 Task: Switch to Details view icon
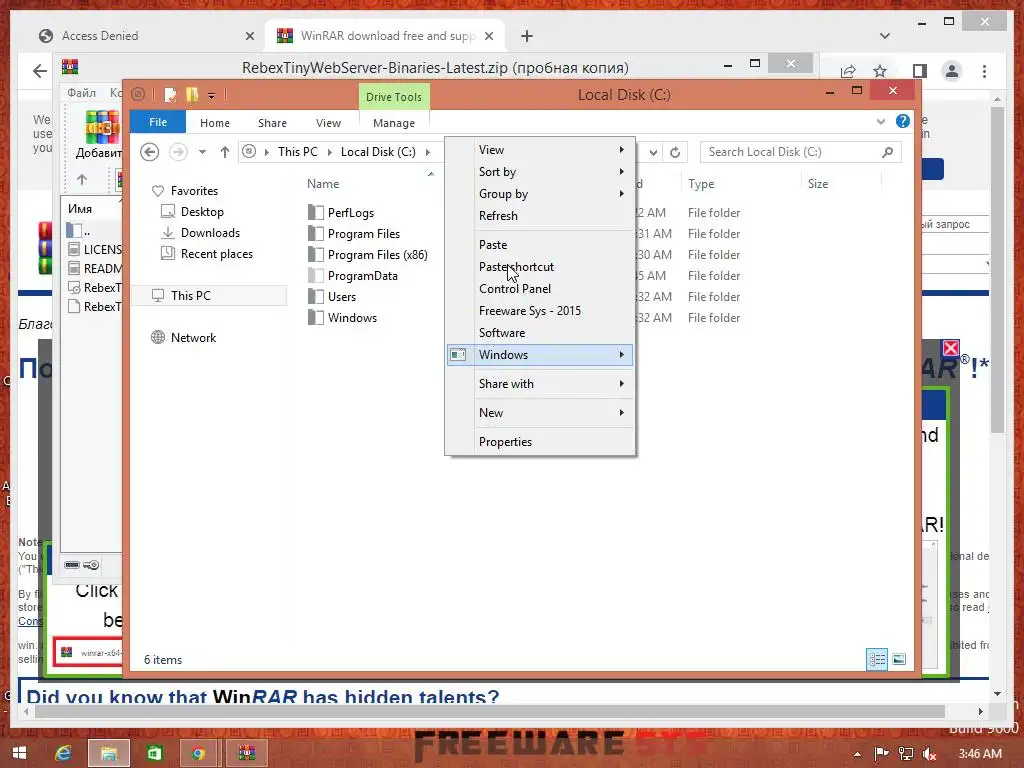877,660
